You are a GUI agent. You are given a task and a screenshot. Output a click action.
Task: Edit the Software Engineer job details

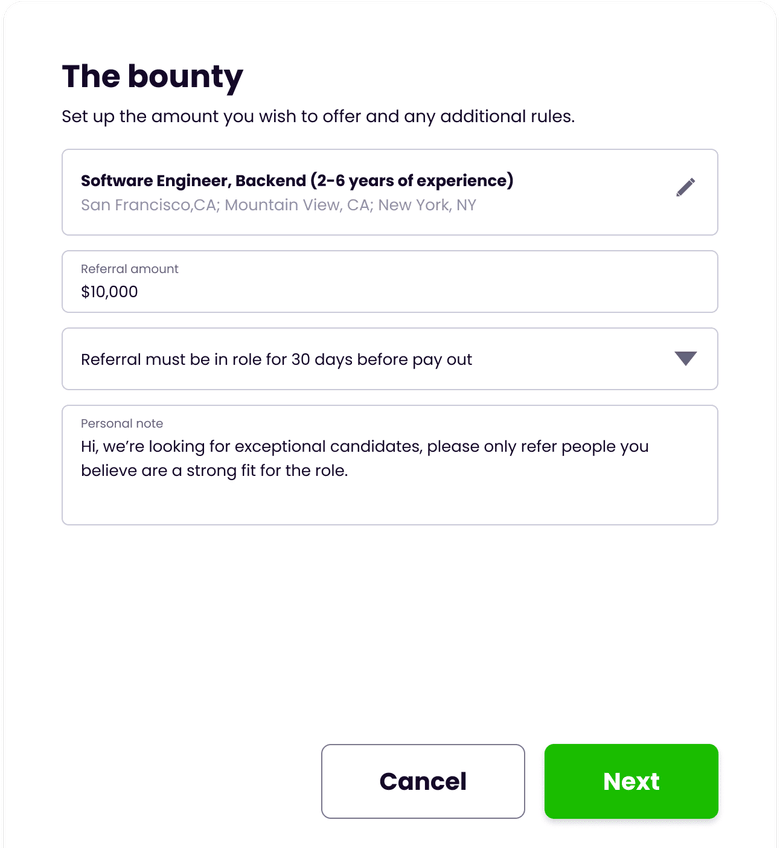coord(686,187)
